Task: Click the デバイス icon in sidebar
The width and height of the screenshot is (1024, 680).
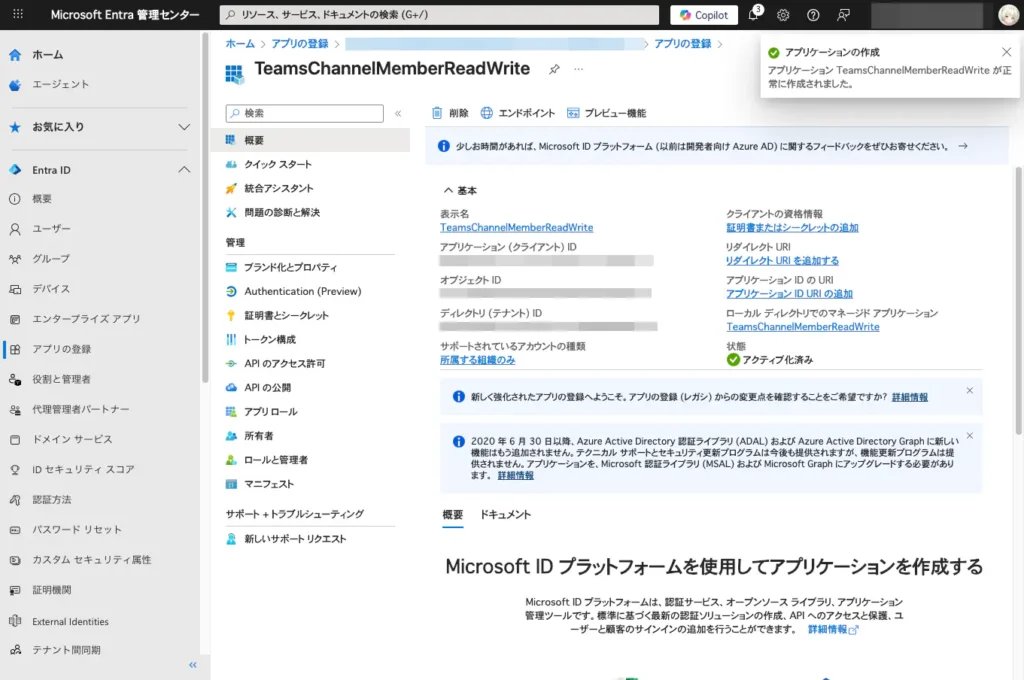Action: coord(15,289)
